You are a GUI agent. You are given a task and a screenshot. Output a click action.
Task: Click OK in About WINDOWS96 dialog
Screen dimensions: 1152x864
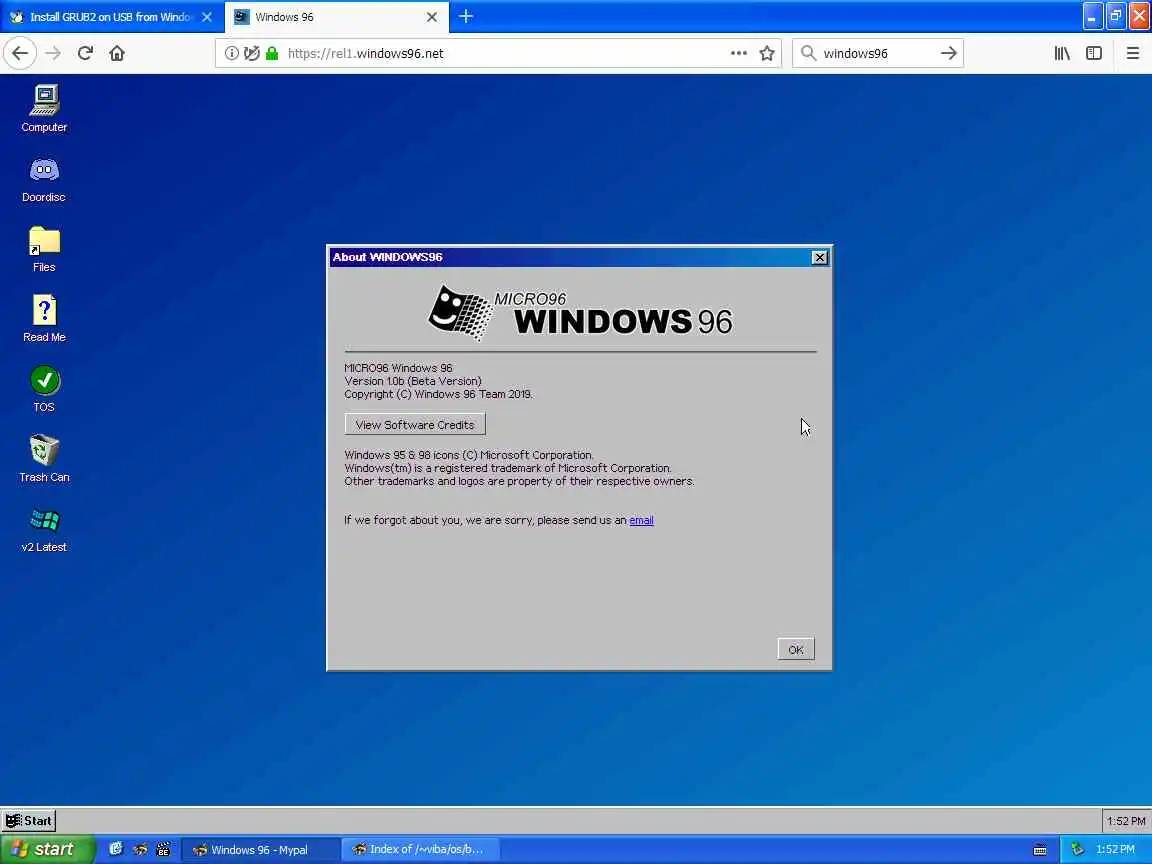pyautogui.click(x=796, y=649)
